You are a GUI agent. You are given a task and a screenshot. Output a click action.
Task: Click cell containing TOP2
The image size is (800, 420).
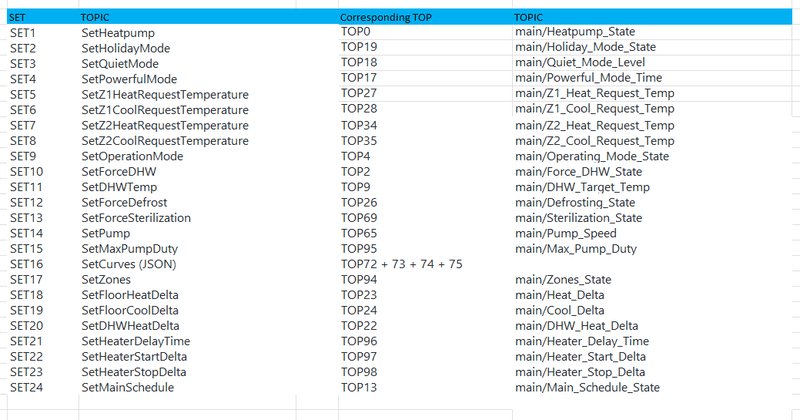coord(355,171)
